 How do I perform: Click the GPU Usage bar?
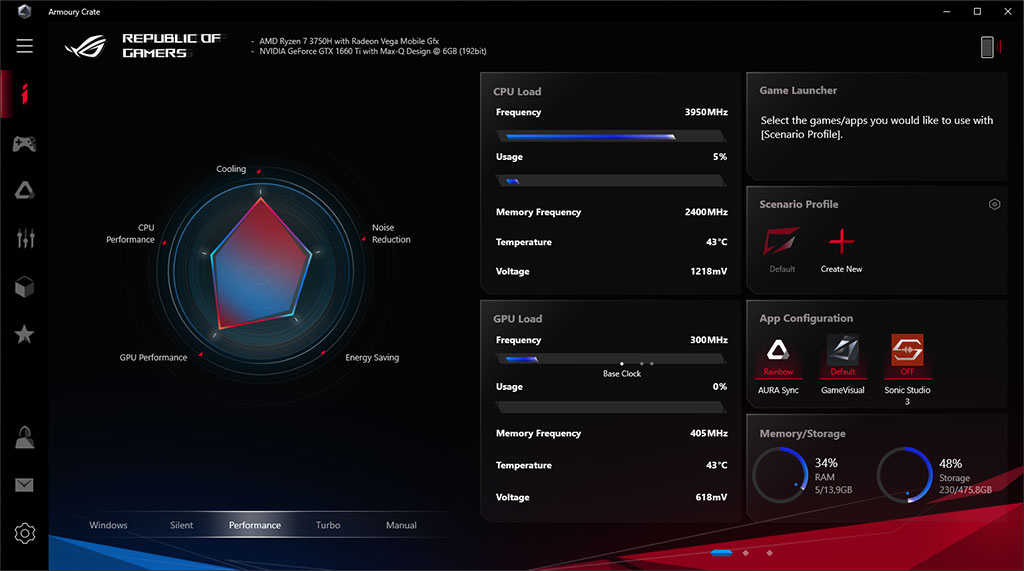(611, 407)
